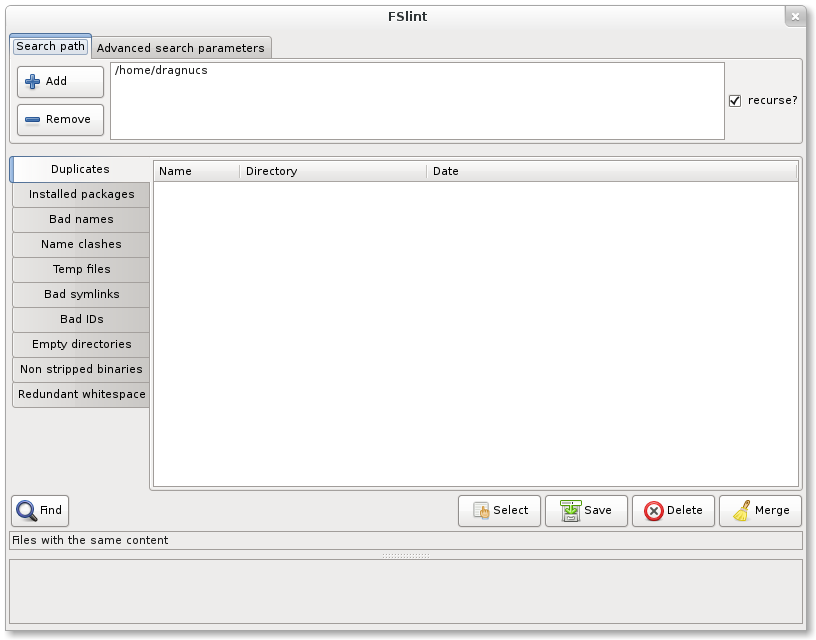
Task: Click the Merge broom icon
Action: click(x=742, y=510)
